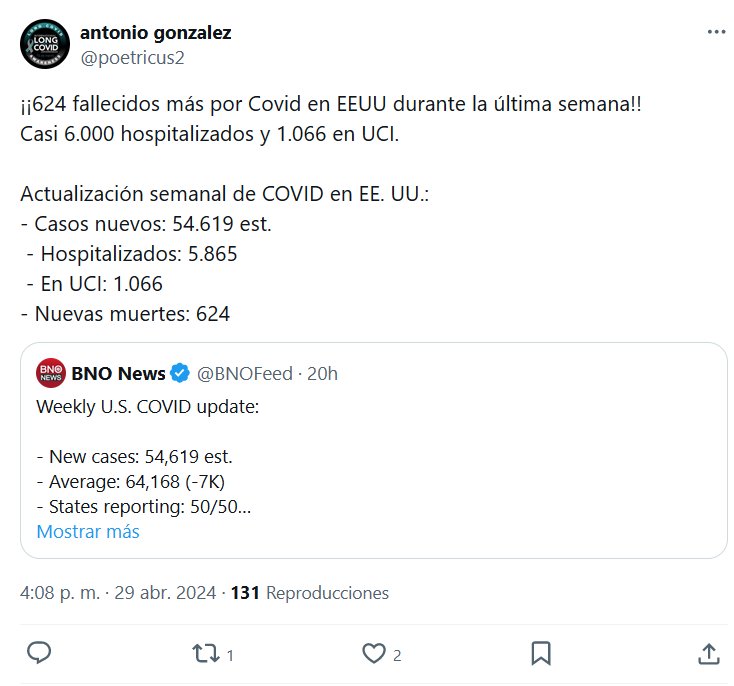Click the share upload arrow icon
Image resolution: width=734 pixels, height=686 pixels.
coord(707,653)
